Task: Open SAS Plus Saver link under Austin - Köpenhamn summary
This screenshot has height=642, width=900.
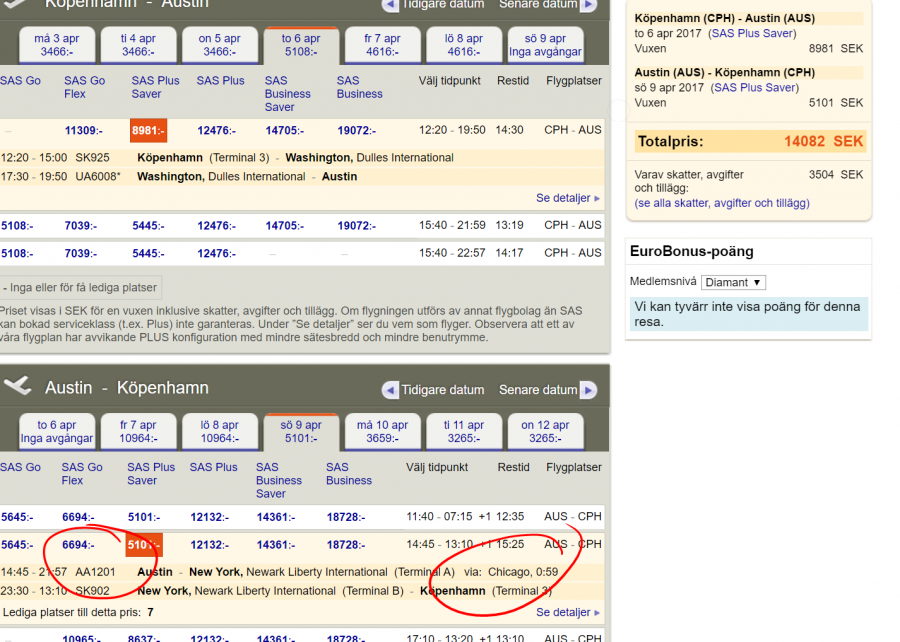Action: (755, 88)
